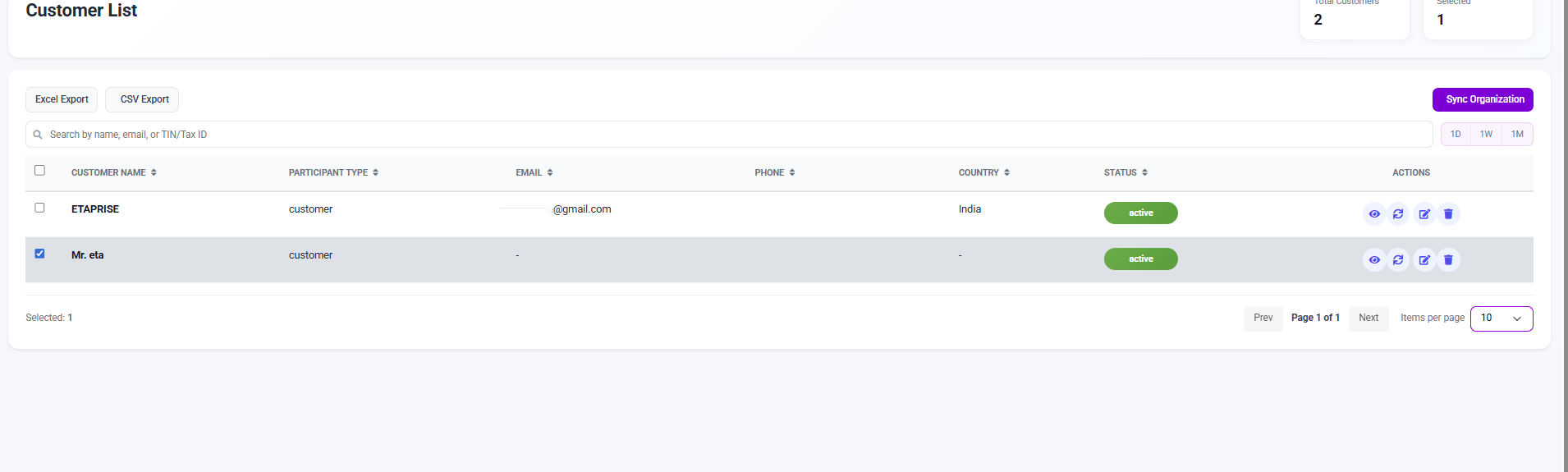Click the Sync Organization button
The height and width of the screenshot is (472, 1568).
coord(1483,99)
